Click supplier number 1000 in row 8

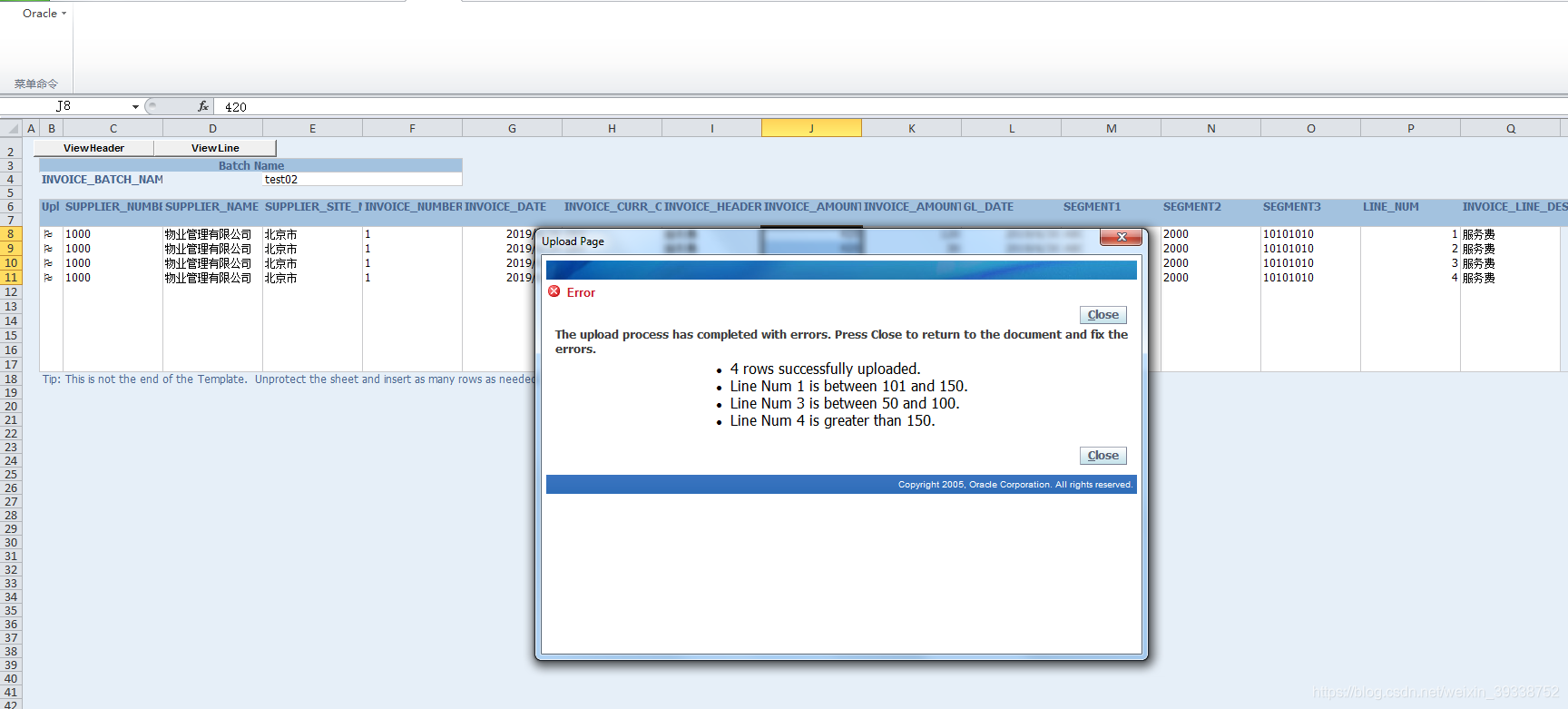113,234
